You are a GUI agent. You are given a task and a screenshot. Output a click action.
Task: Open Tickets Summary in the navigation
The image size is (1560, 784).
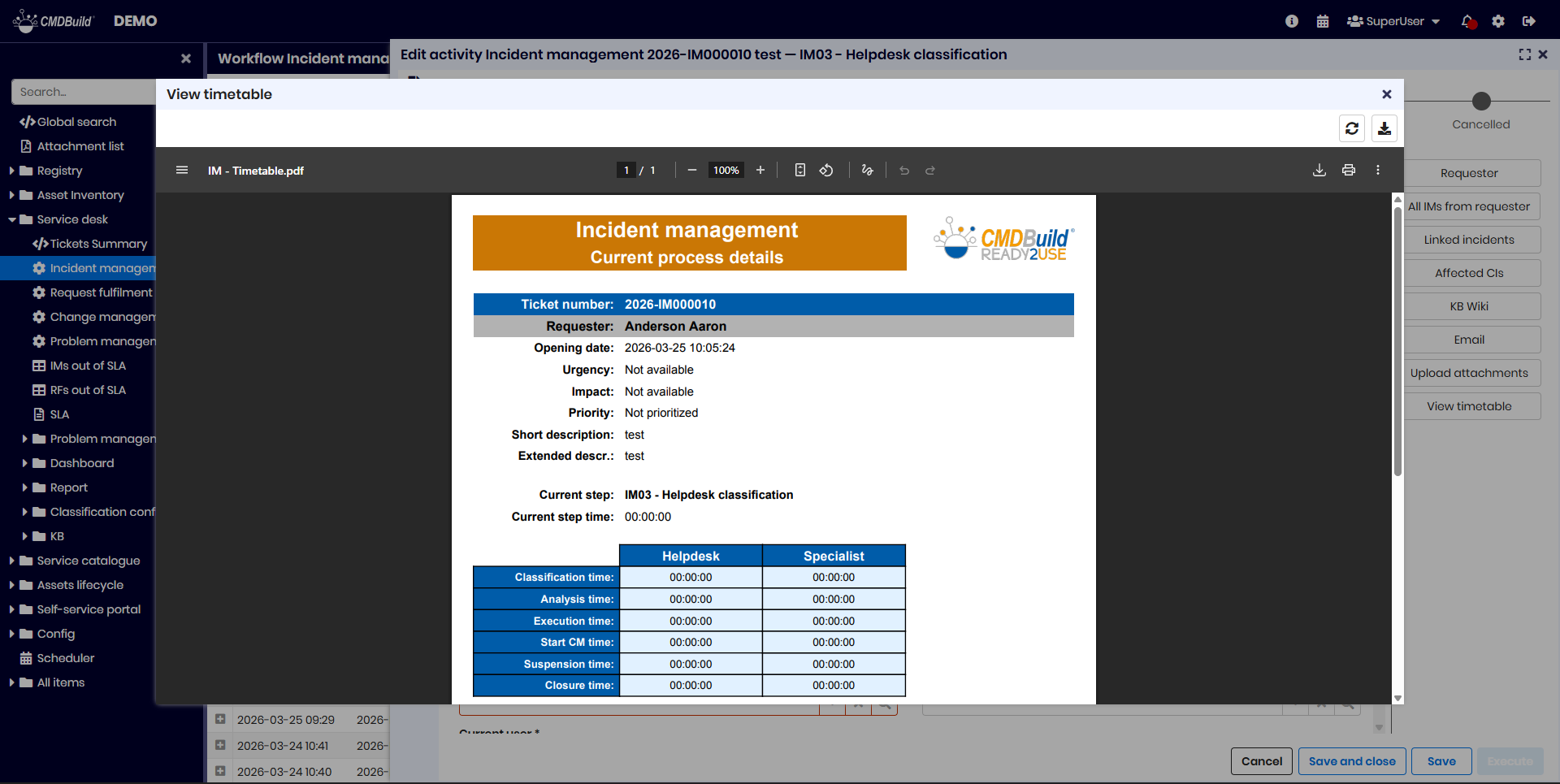click(97, 244)
